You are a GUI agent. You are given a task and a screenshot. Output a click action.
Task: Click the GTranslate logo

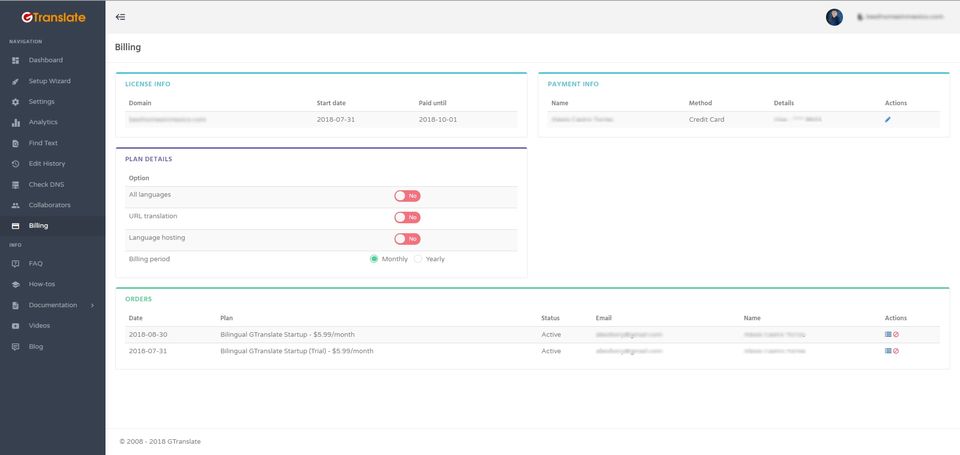click(x=53, y=18)
